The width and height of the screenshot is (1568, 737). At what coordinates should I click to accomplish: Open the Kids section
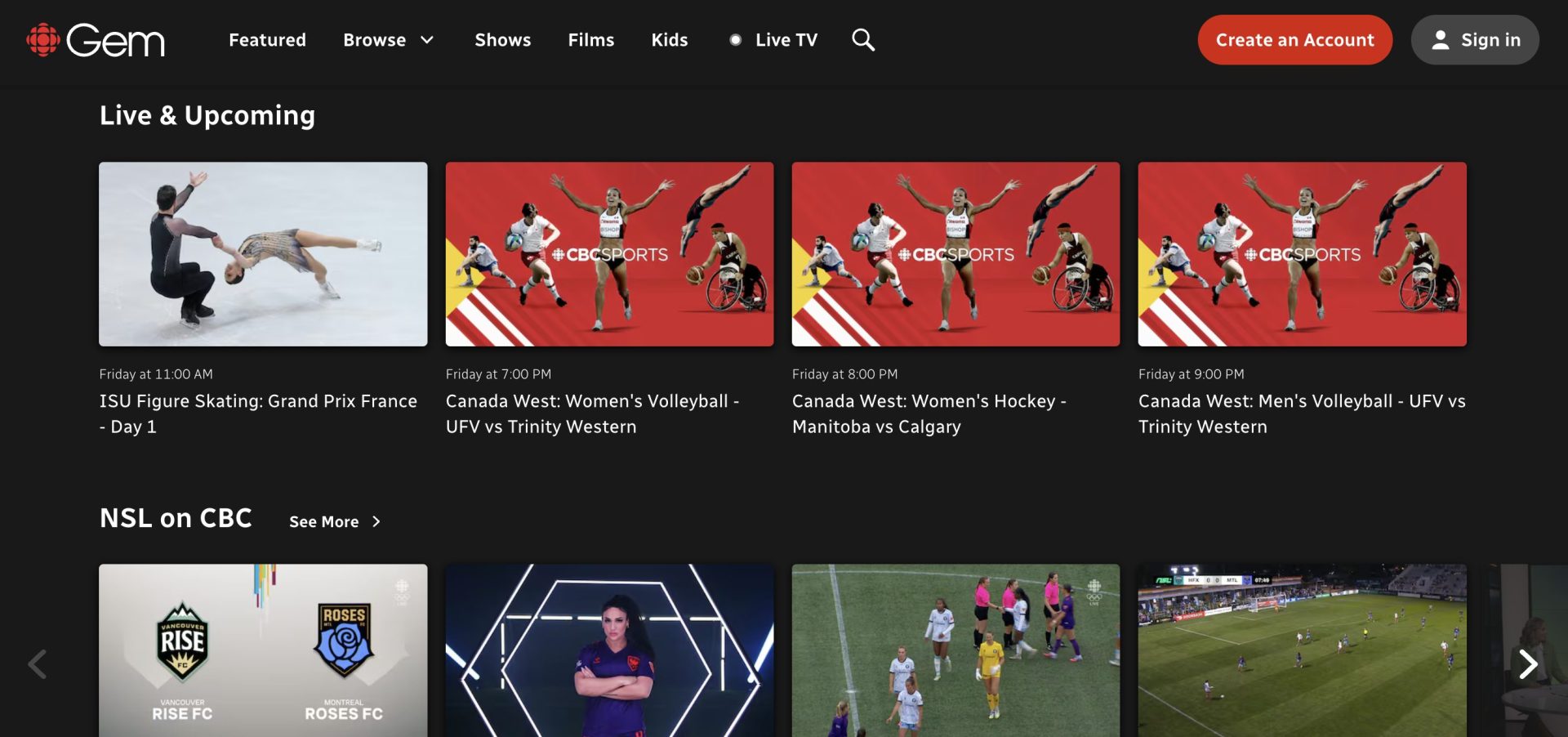coord(670,39)
